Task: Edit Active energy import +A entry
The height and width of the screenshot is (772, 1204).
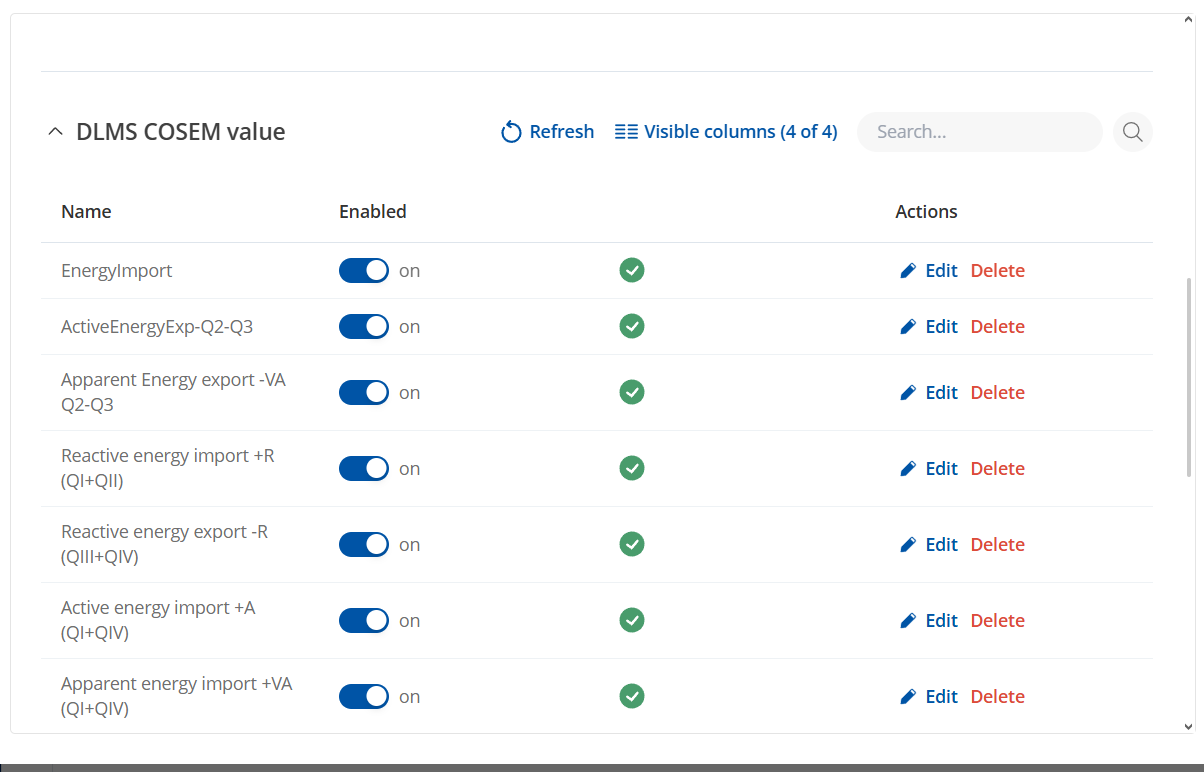Action: [x=929, y=621]
